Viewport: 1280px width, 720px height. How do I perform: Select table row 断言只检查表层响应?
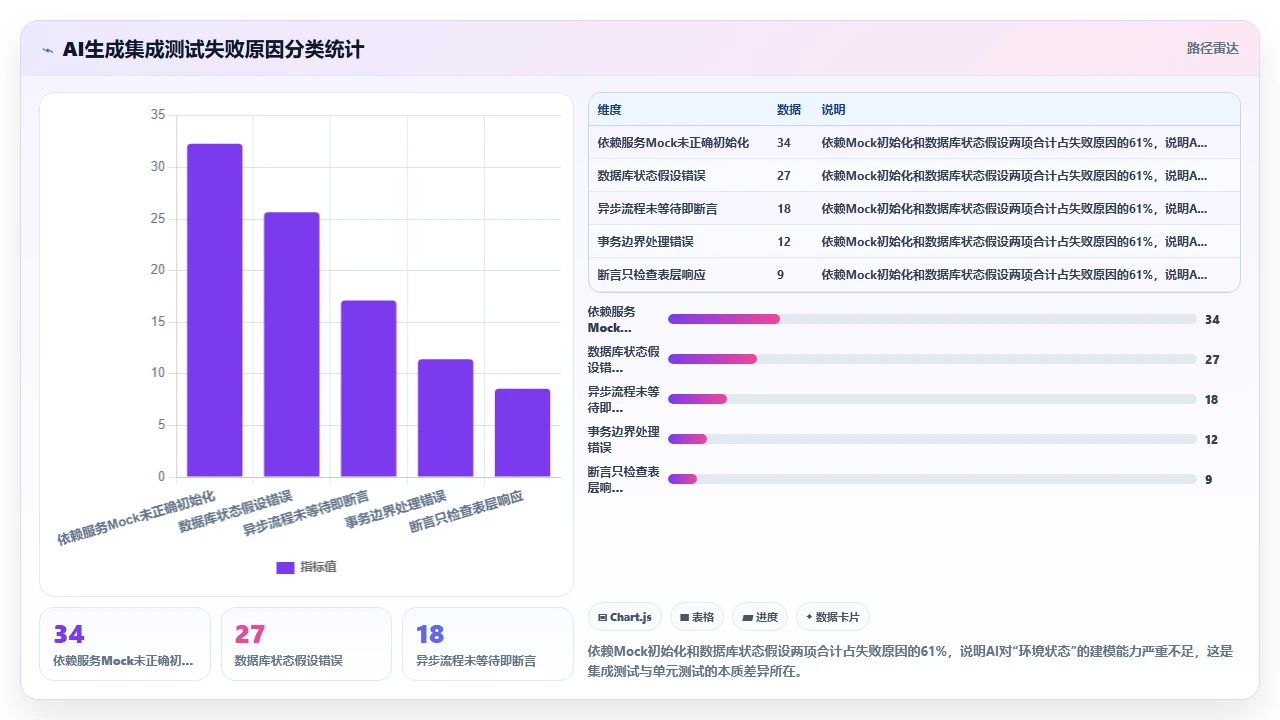coord(914,274)
